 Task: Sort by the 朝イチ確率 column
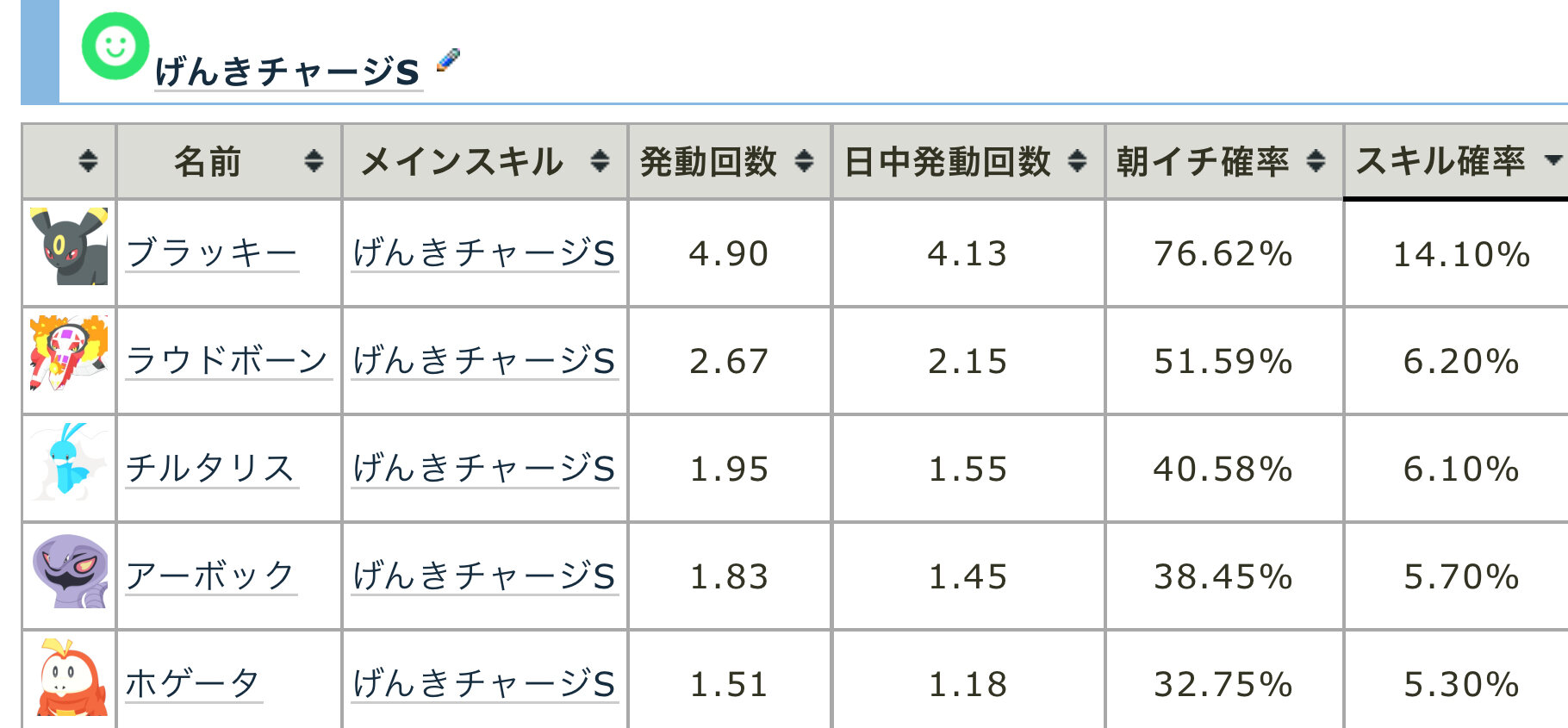pos(1316,161)
